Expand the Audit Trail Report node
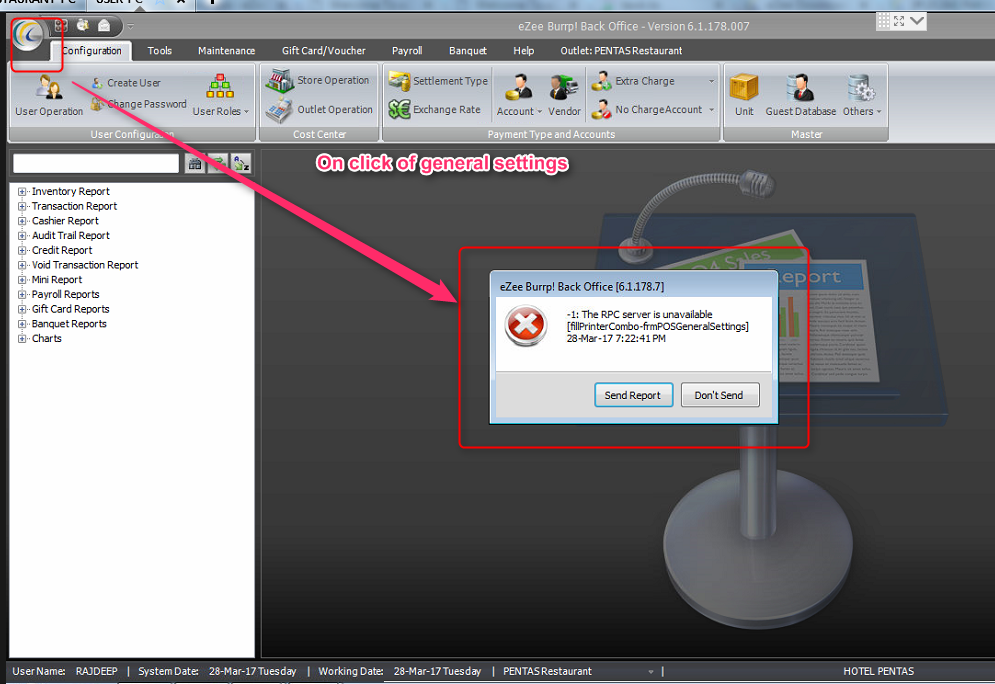Screen dimensions: 995x684 (x=22, y=235)
